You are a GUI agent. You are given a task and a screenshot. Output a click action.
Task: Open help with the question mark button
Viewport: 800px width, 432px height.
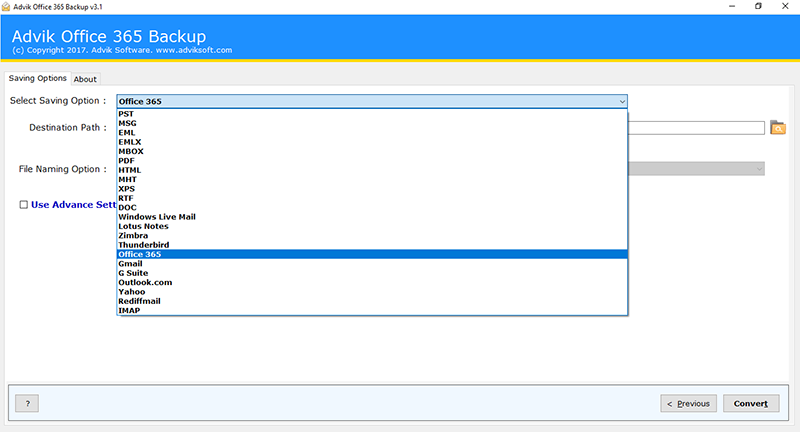(x=27, y=403)
